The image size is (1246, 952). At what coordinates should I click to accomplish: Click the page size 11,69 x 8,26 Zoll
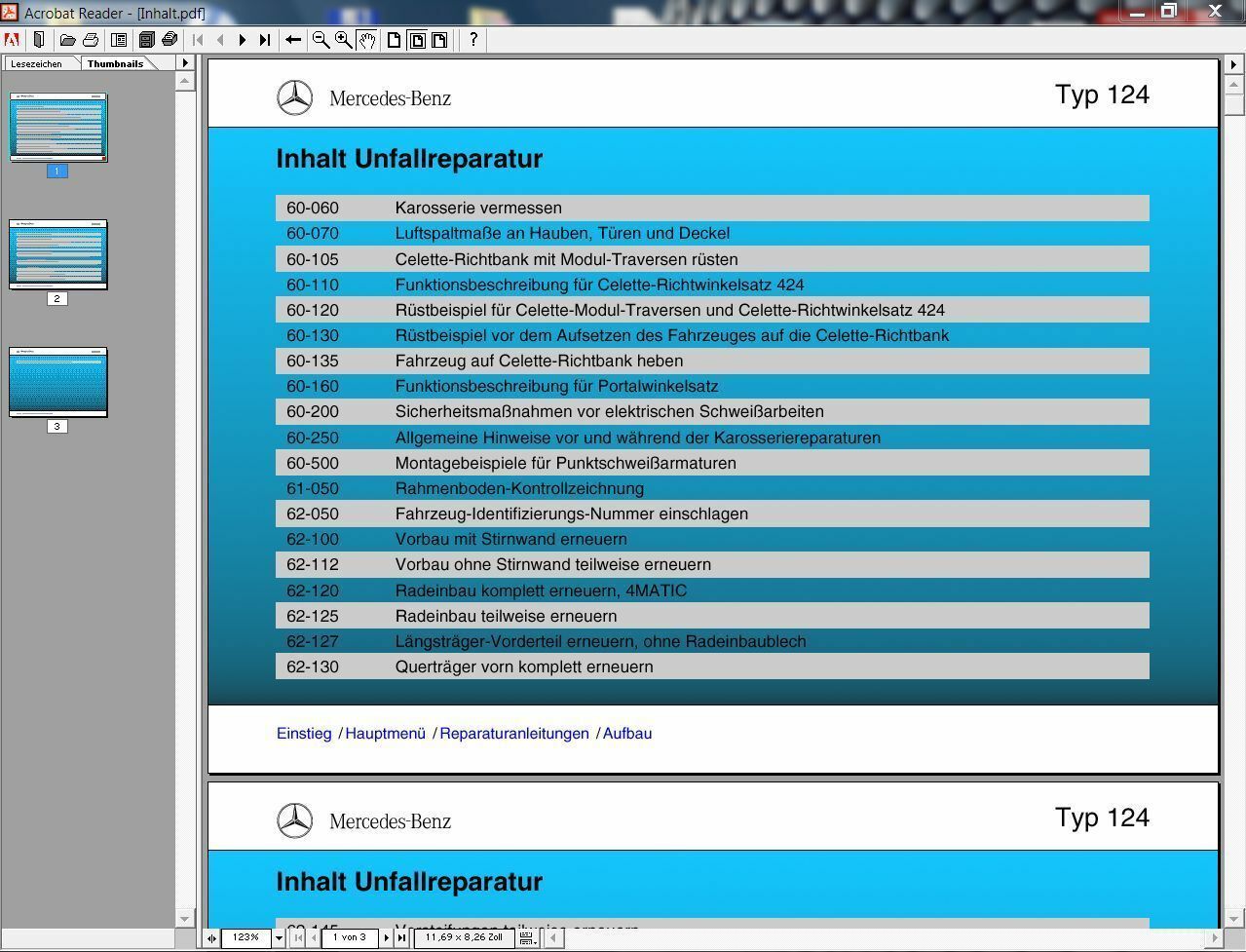click(464, 937)
